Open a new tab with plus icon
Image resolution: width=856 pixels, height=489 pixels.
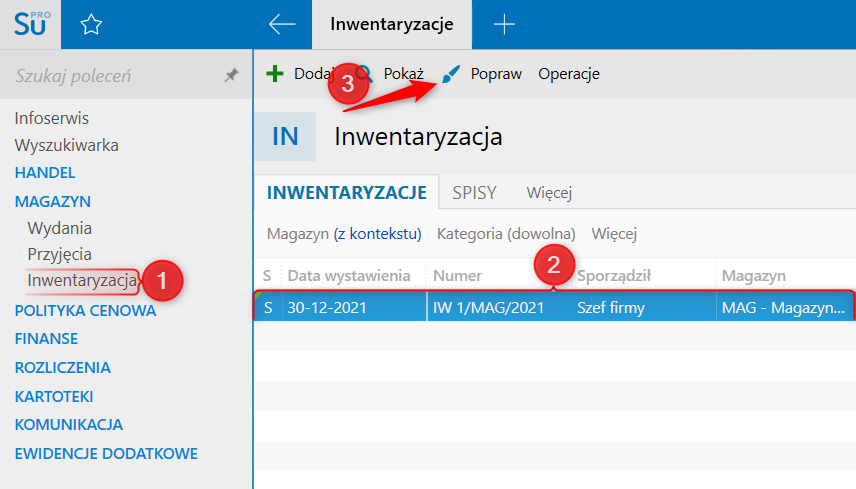point(505,25)
